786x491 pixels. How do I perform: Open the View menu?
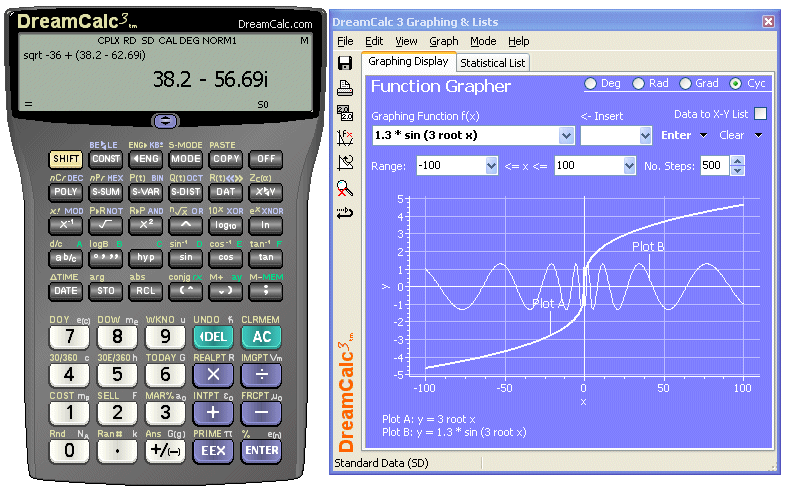[406, 42]
